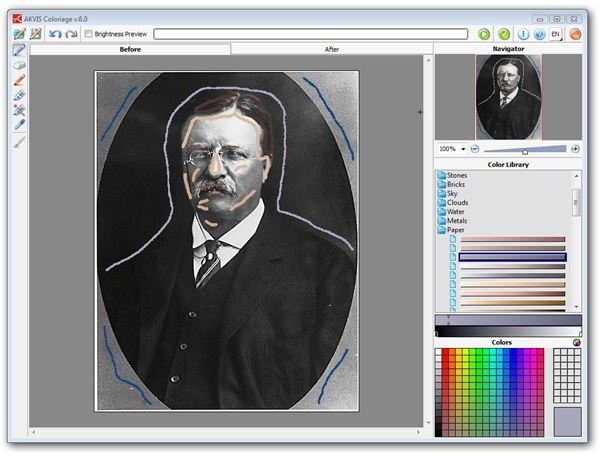The height and width of the screenshot is (456, 600).
Task: Click the AKVIS Coloriage title bar icon
Action: [x=17, y=18]
